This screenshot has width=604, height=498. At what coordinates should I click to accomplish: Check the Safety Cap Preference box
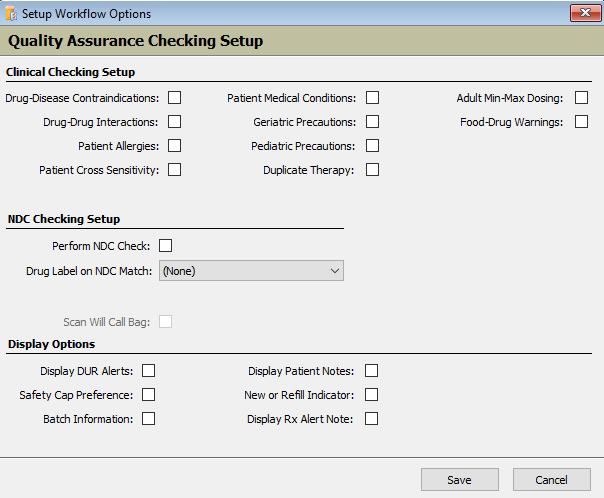(x=149, y=395)
